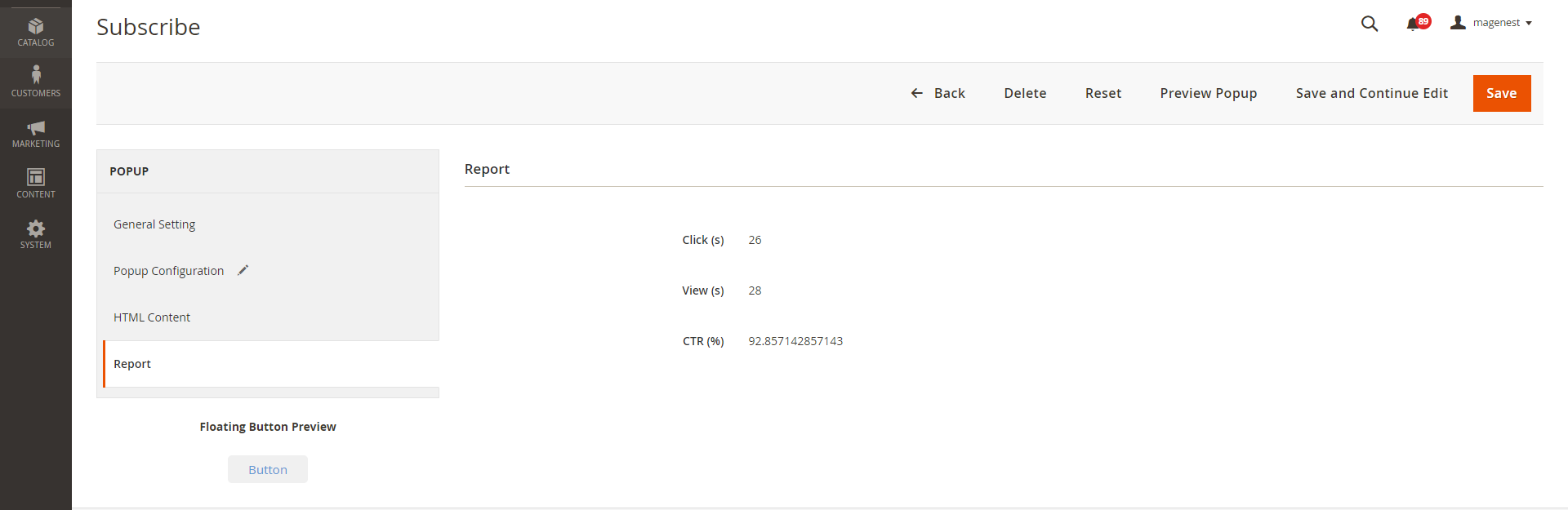Switch to General Setting tab

pyautogui.click(x=154, y=224)
